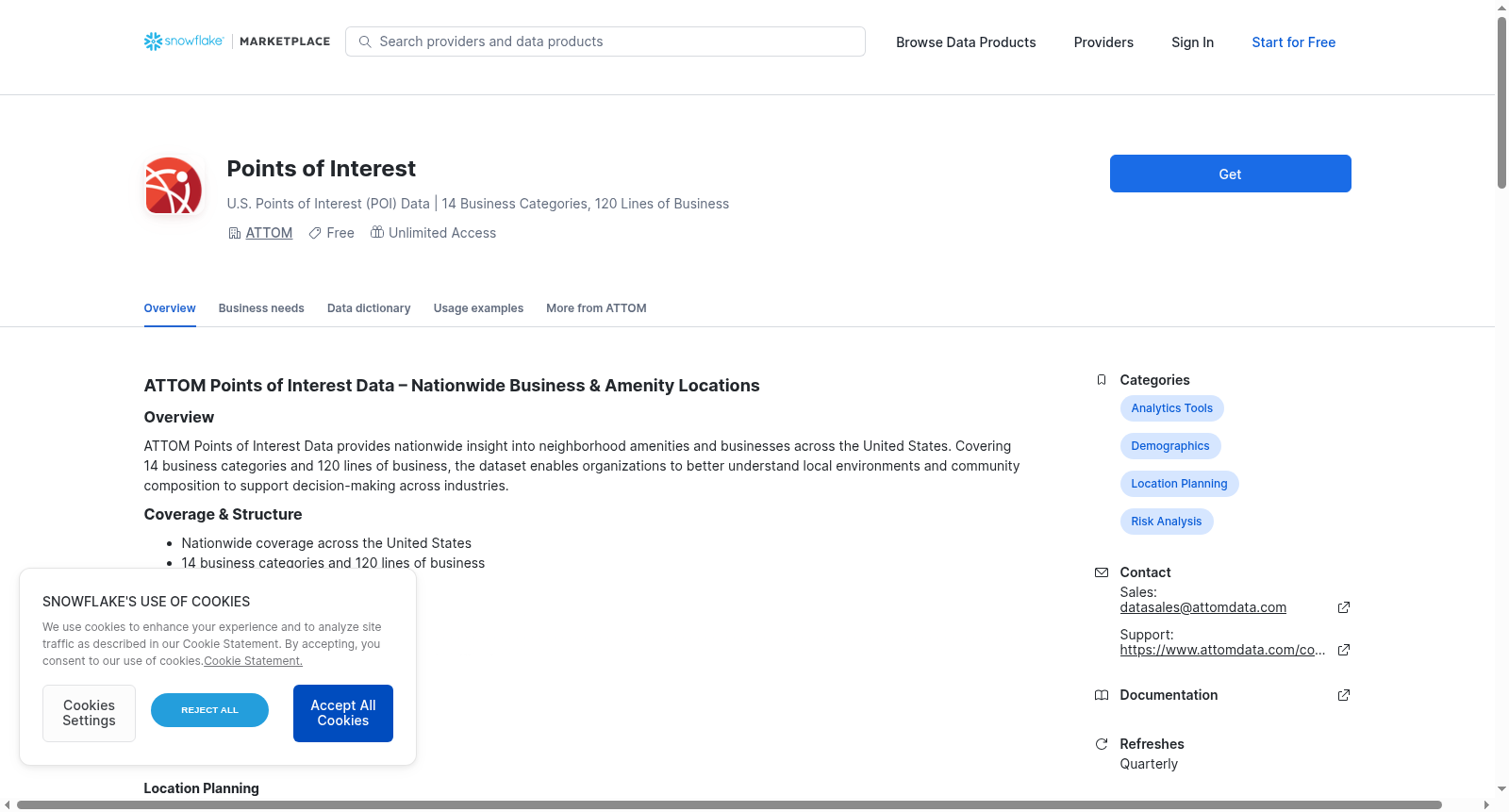Click the refresh icon beside Refreshes
Screen dimensions: 1509x812
pos(1102,744)
